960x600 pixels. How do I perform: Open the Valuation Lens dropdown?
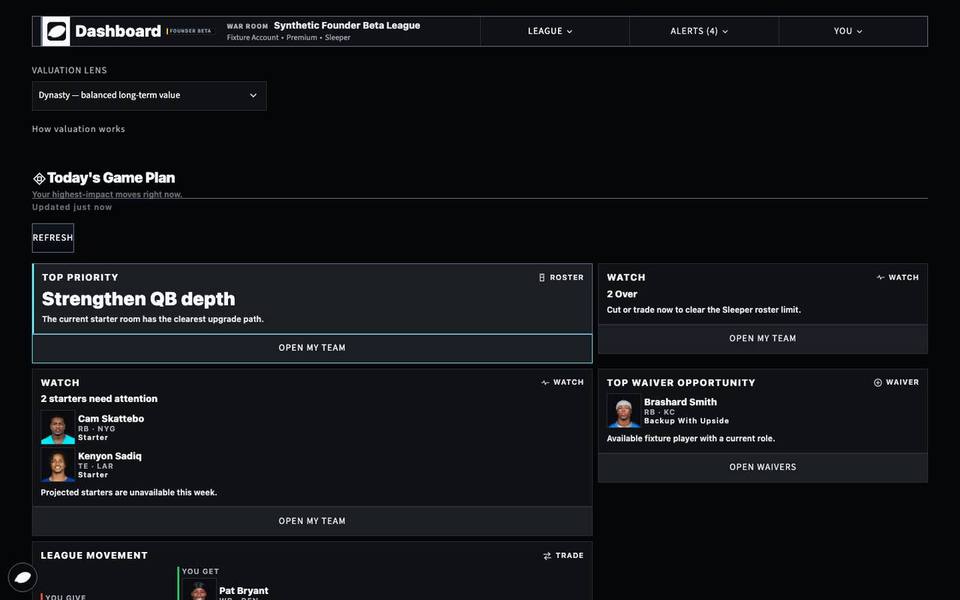pyautogui.click(x=149, y=96)
